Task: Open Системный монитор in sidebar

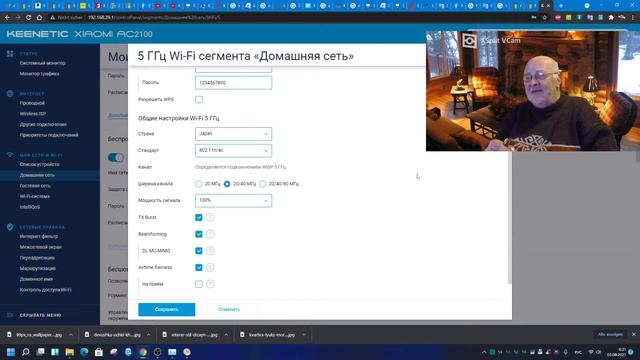Action: (x=42, y=63)
